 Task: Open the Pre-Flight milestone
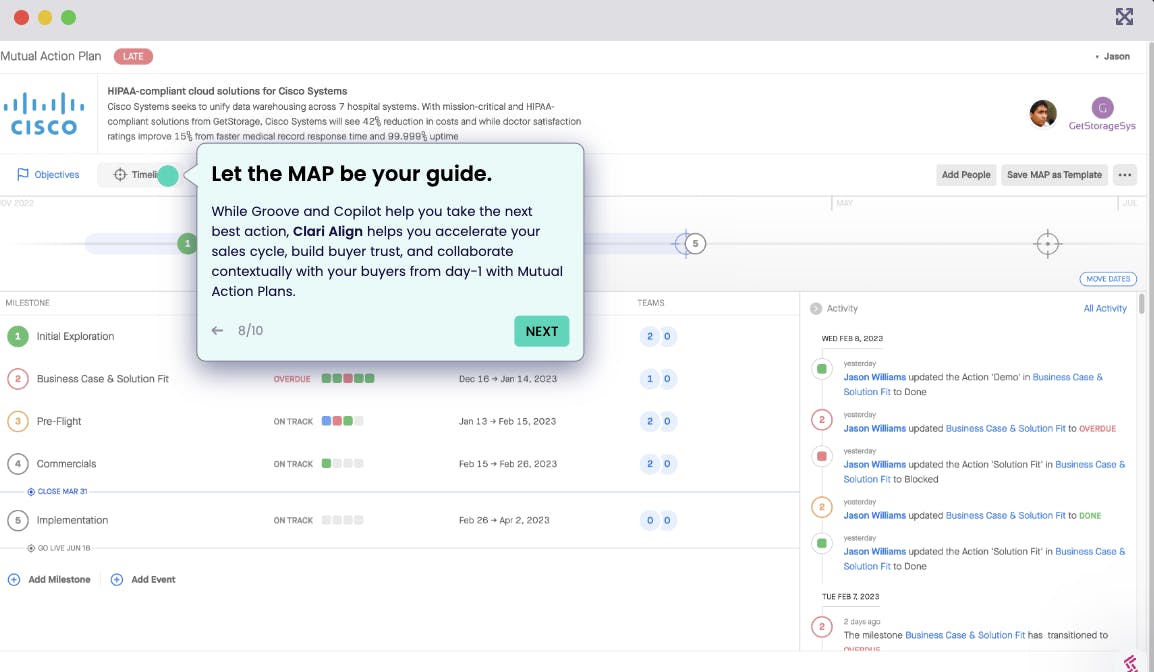59,422
